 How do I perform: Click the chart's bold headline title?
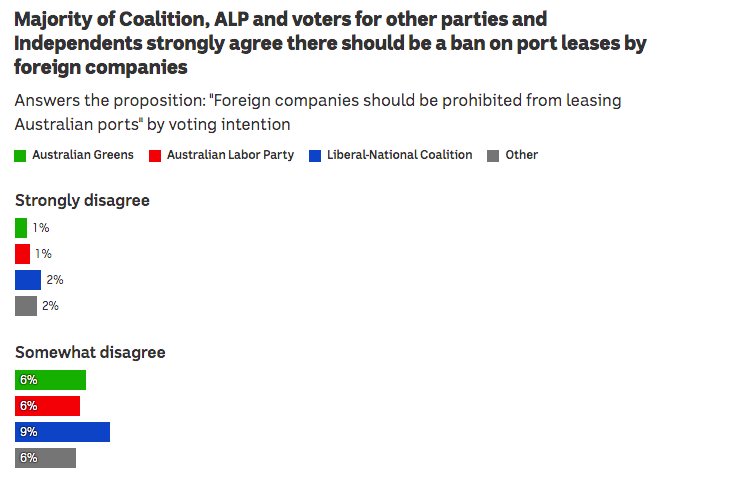point(330,43)
